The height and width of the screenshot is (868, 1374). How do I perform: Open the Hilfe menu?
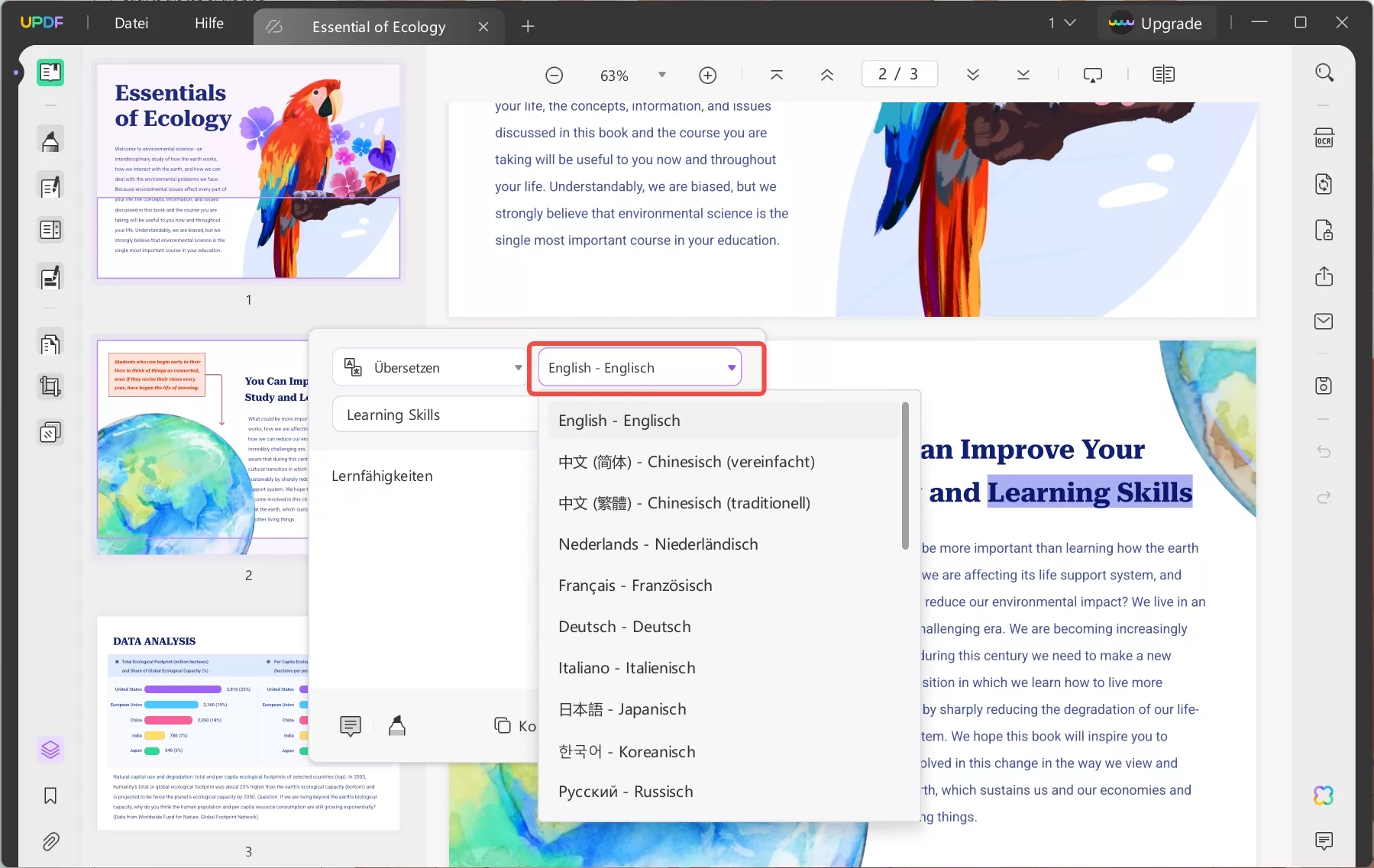[x=209, y=23]
